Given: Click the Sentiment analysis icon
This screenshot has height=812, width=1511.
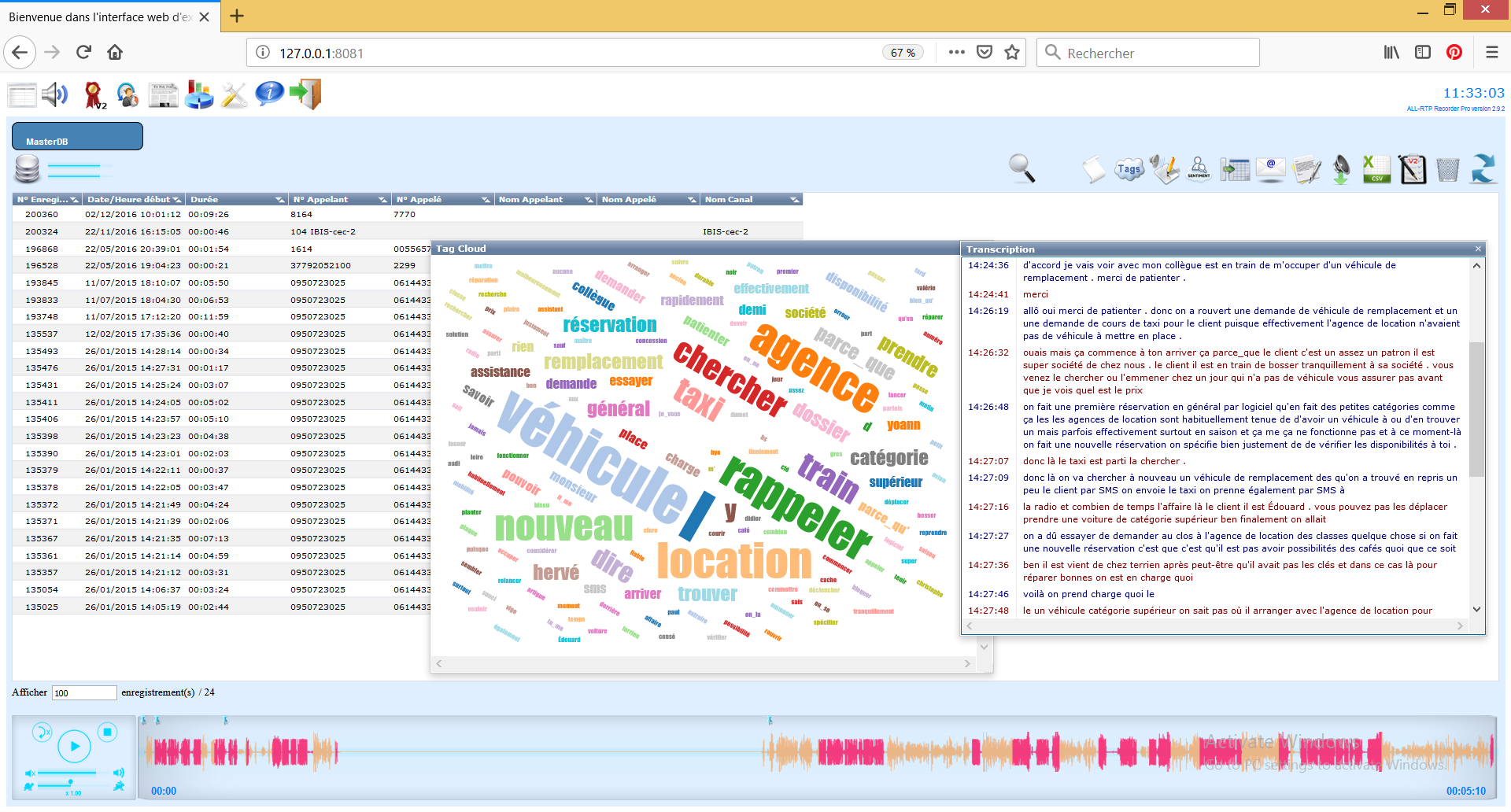Looking at the screenshot, I should click(1199, 168).
